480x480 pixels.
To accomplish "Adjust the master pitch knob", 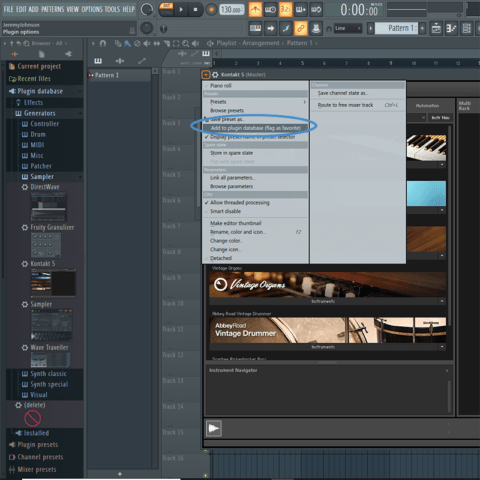I will point(147,28).
